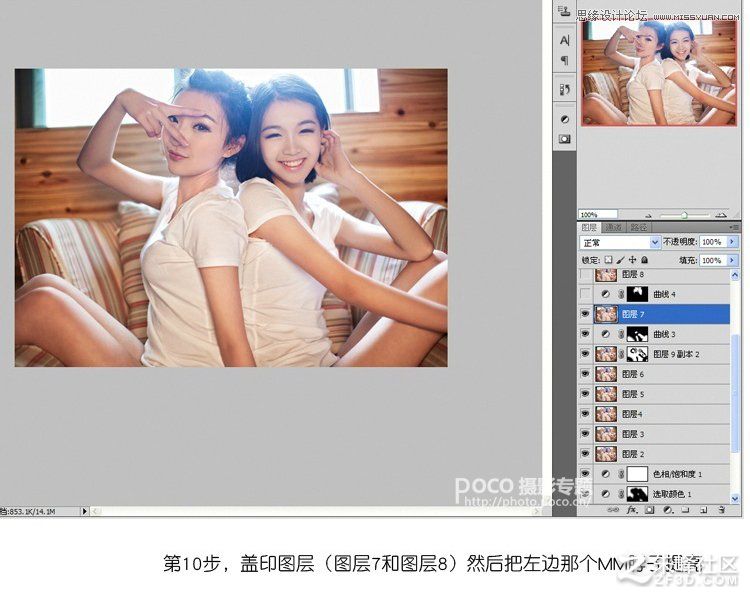Hide the 图层 5 layer
Image resolution: width=750 pixels, height=596 pixels.
tap(585, 394)
